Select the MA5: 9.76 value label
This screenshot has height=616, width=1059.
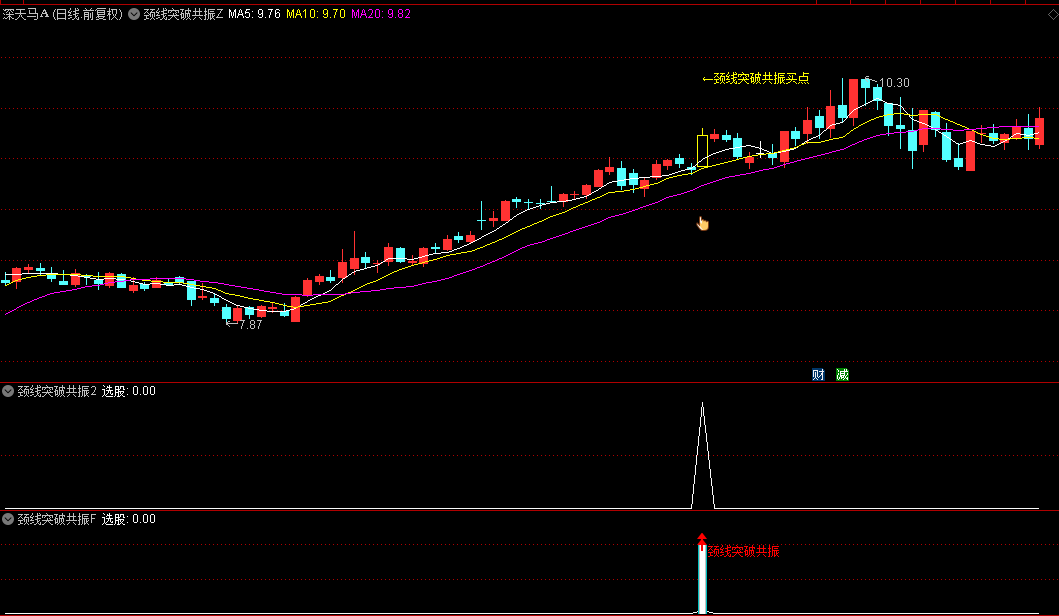[x=254, y=14]
